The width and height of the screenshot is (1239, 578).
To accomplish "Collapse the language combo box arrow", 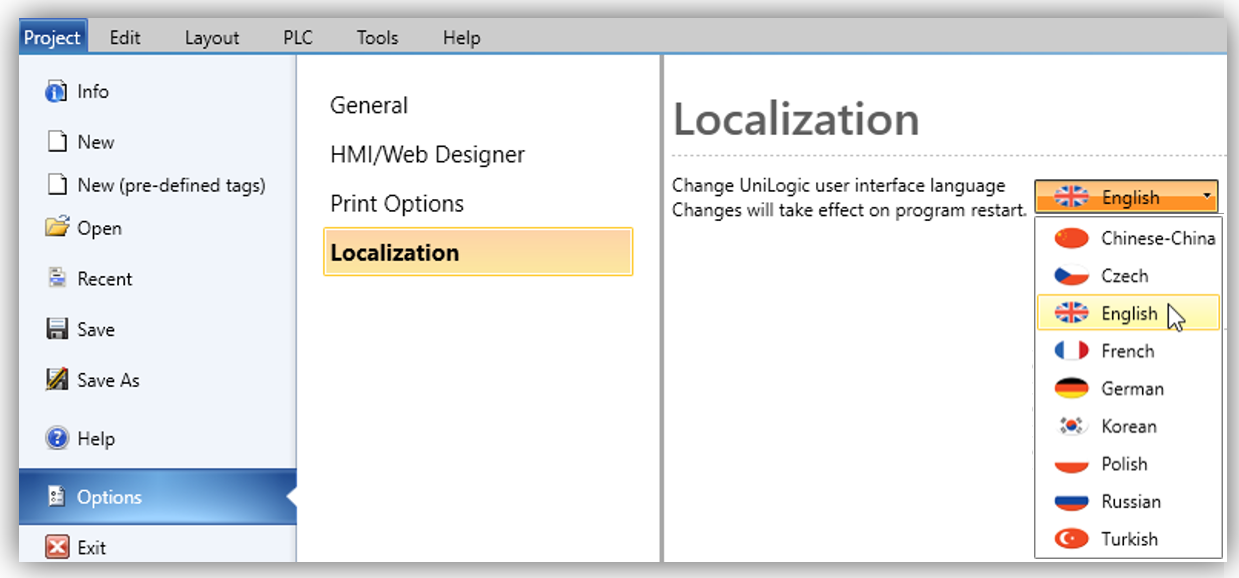I will tap(1208, 197).
